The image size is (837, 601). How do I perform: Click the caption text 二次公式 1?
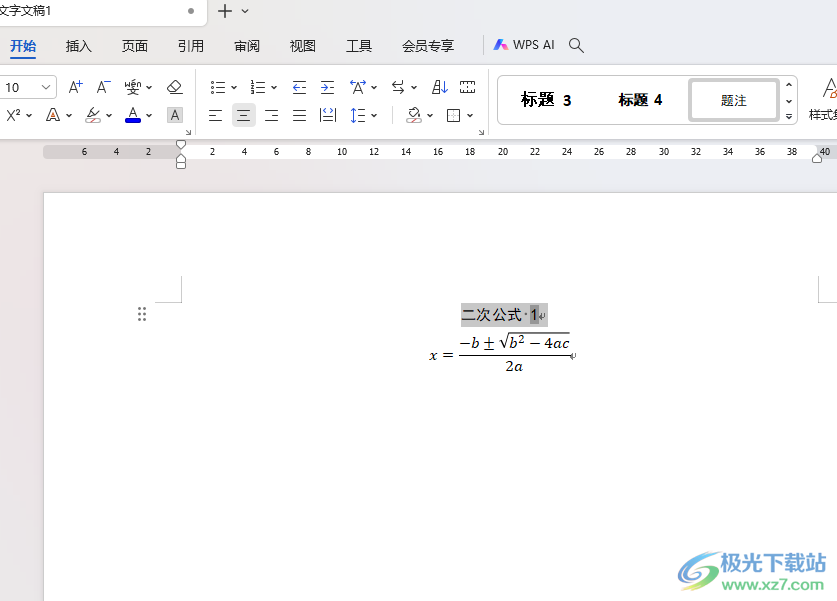pyautogui.click(x=500, y=315)
